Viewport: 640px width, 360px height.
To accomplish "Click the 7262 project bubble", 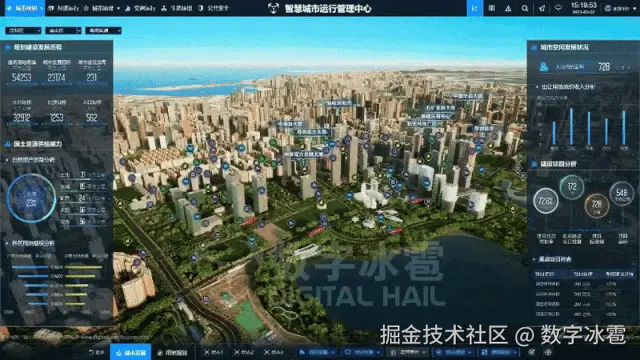I will click(x=546, y=201).
